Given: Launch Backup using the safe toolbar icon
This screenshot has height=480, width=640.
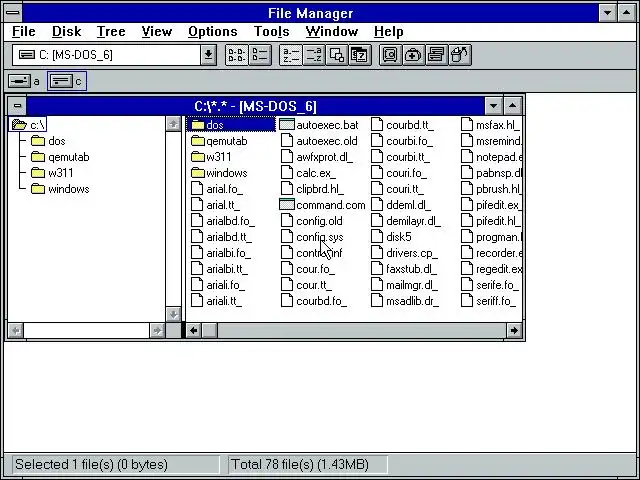Looking at the screenshot, I should click(390, 55).
